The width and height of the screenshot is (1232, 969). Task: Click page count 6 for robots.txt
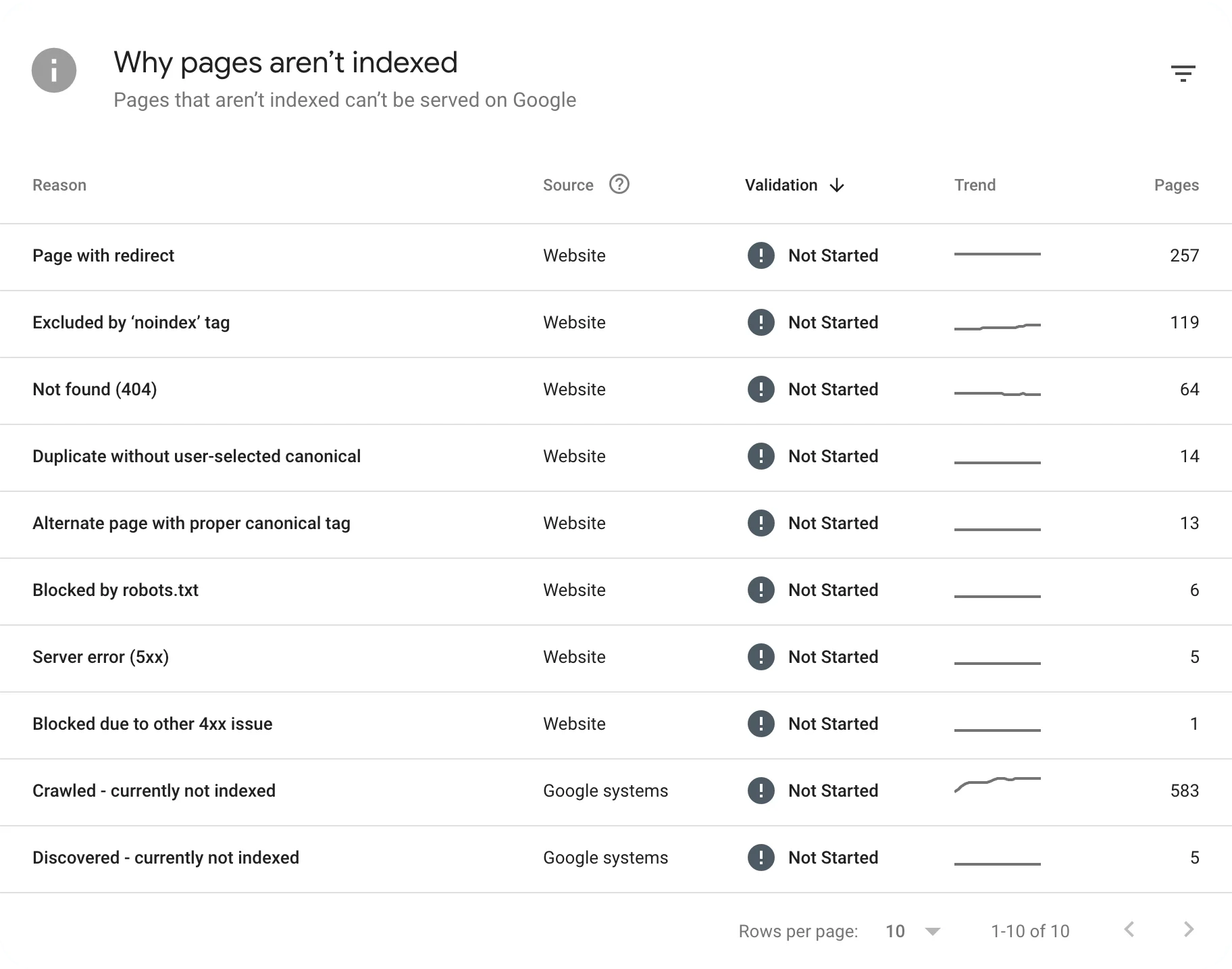[x=1194, y=590]
